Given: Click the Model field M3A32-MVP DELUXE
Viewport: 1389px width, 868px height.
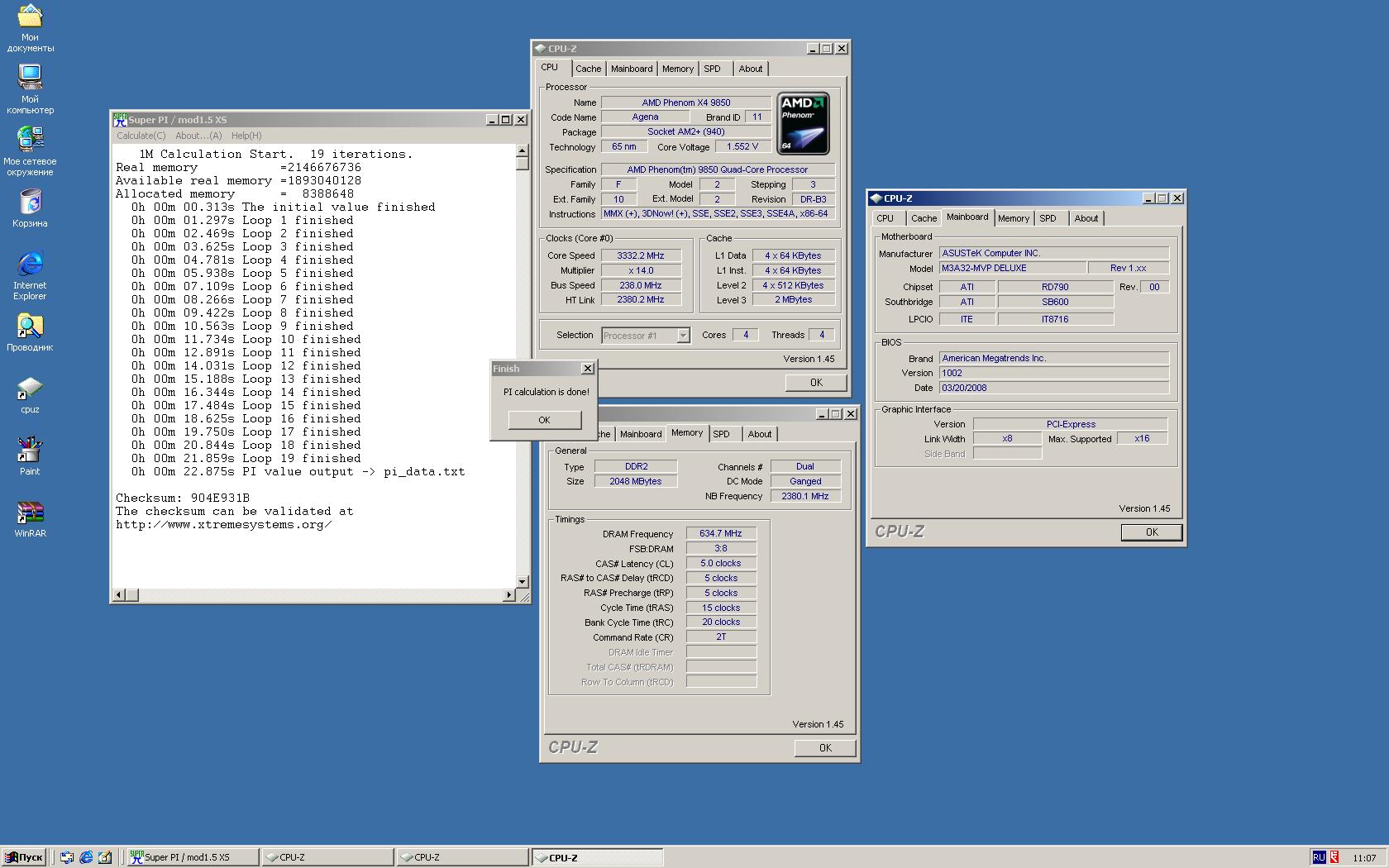Looking at the screenshot, I should [x=1013, y=268].
